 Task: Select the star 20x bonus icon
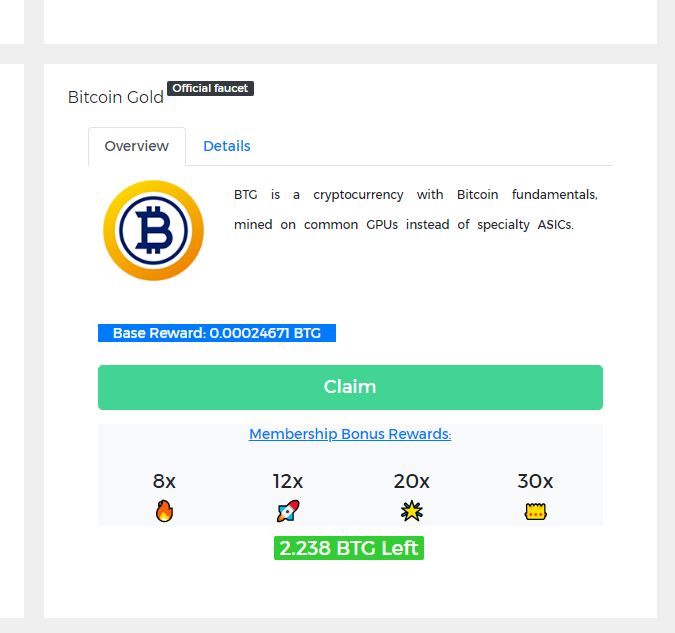click(412, 511)
